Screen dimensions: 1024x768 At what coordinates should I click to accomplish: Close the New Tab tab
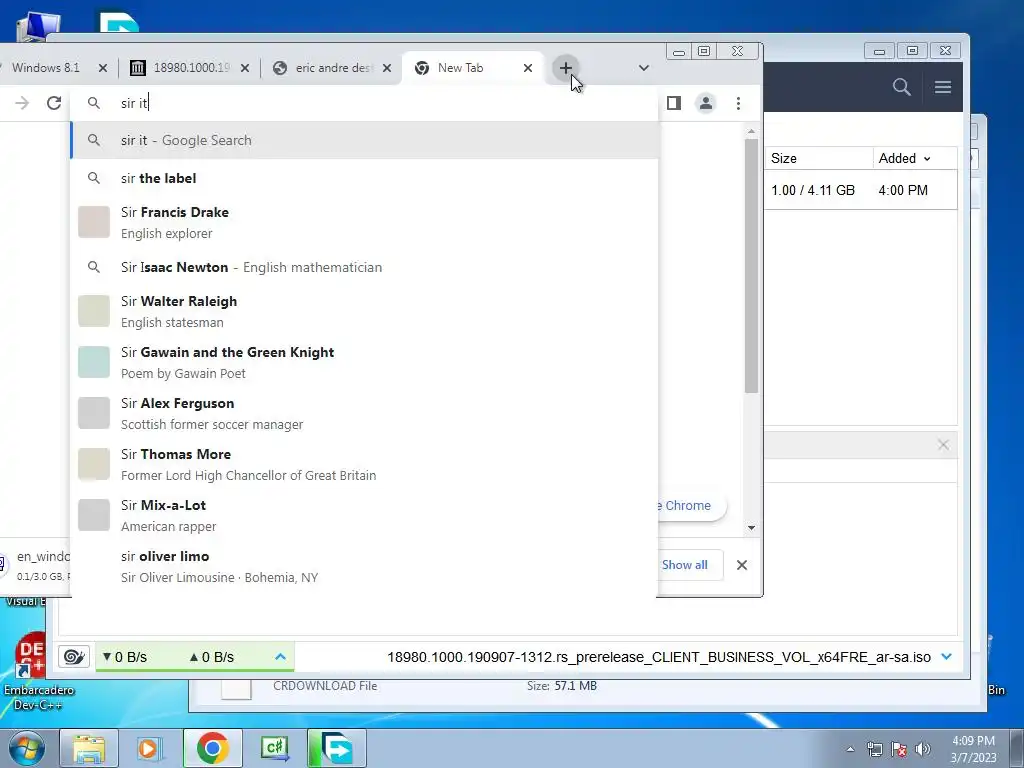click(x=528, y=68)
